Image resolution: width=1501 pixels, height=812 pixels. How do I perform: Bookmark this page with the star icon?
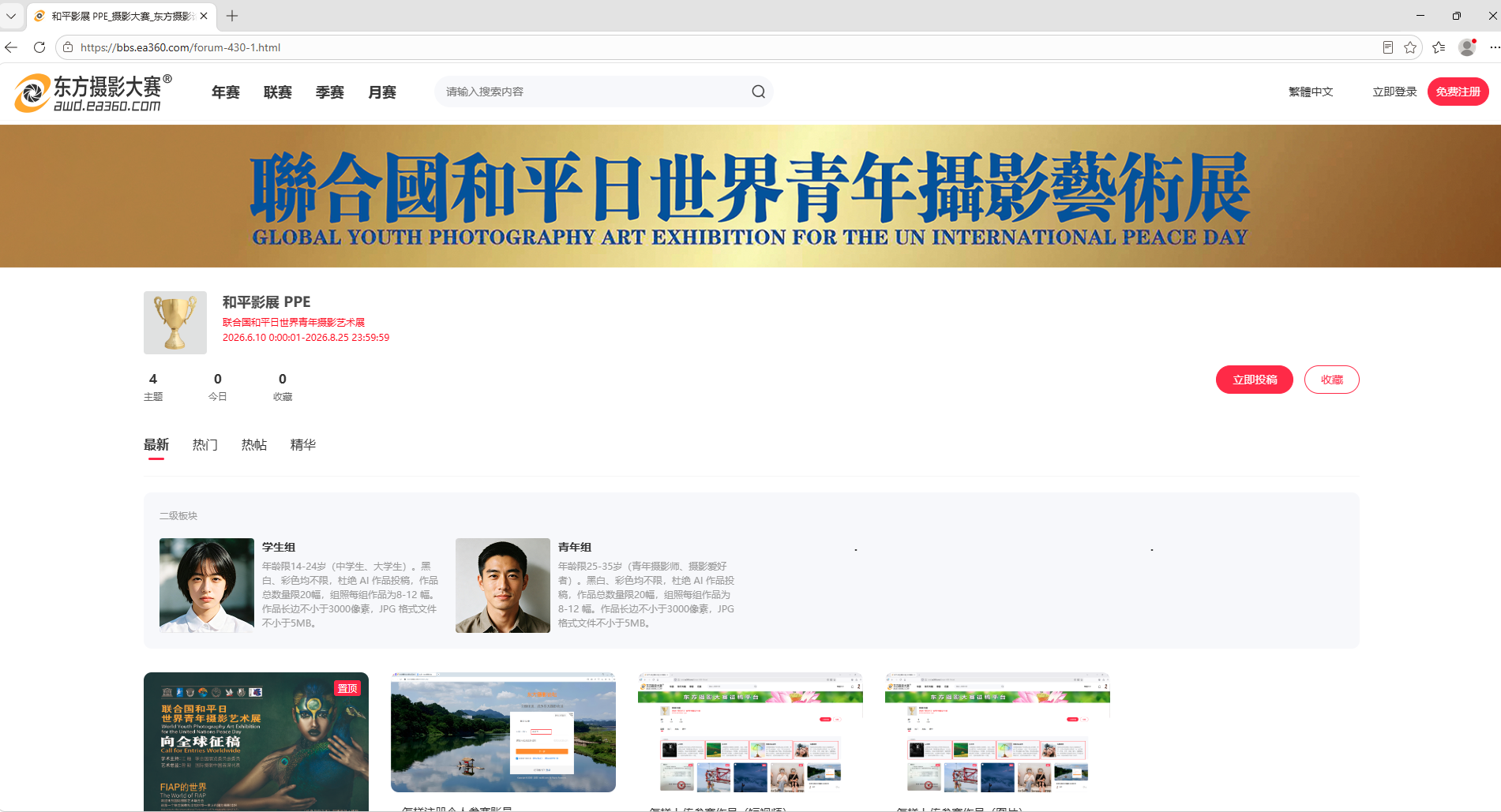pyautogui.click(x=1410, y=47)
